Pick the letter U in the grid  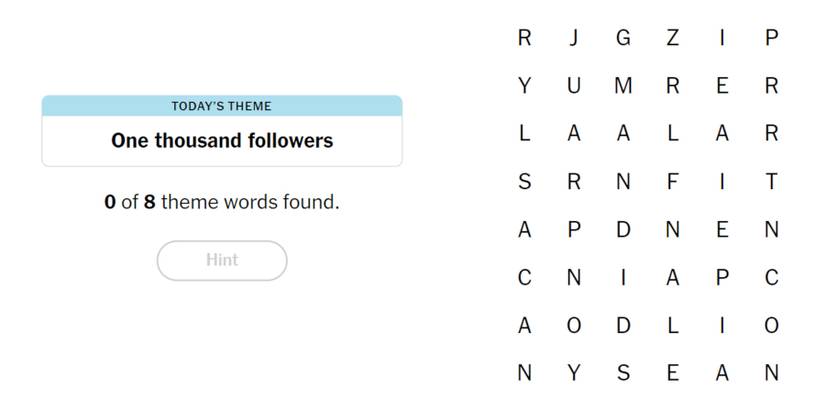574,86
